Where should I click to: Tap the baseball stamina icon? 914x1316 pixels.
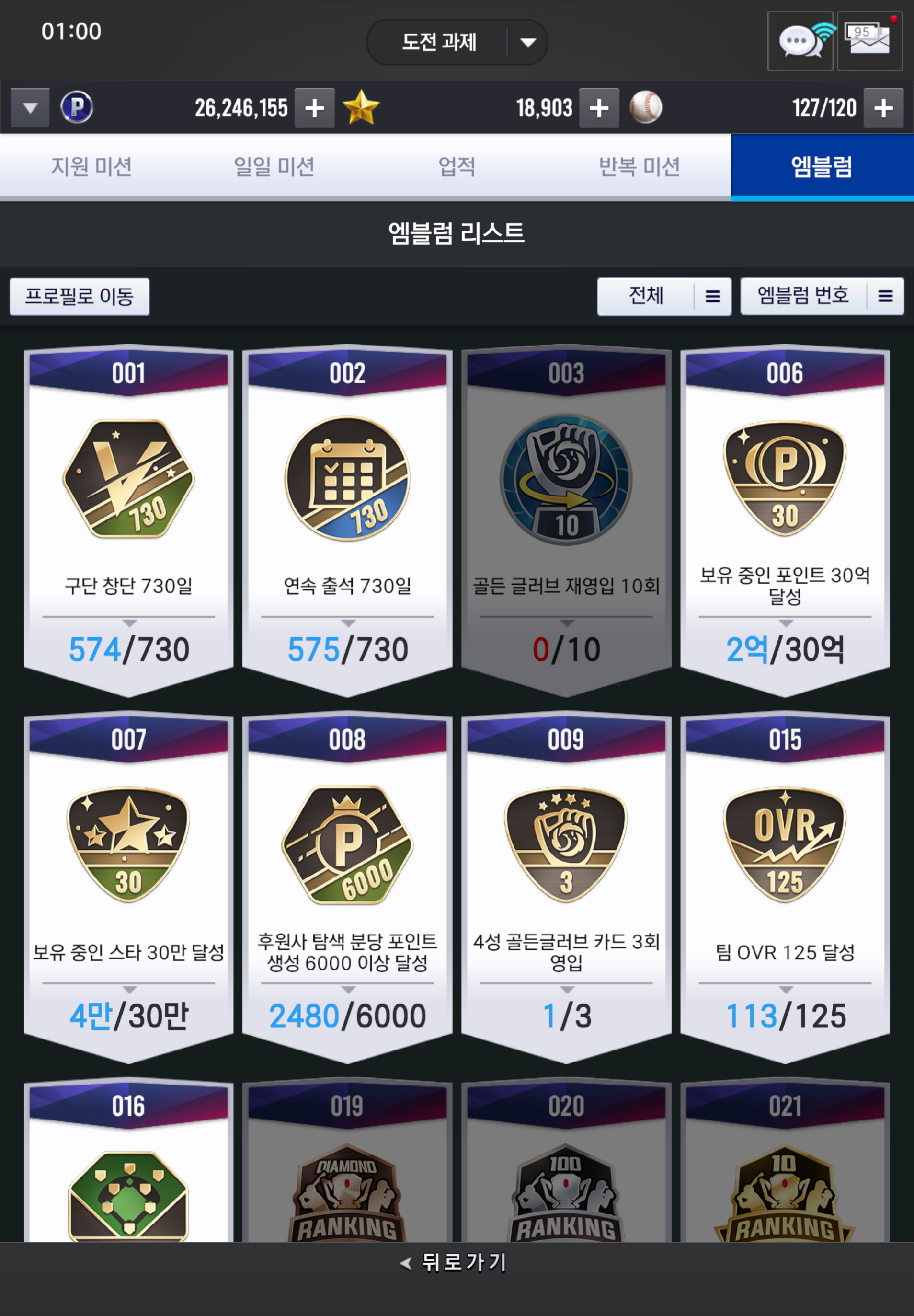(646, 107)
